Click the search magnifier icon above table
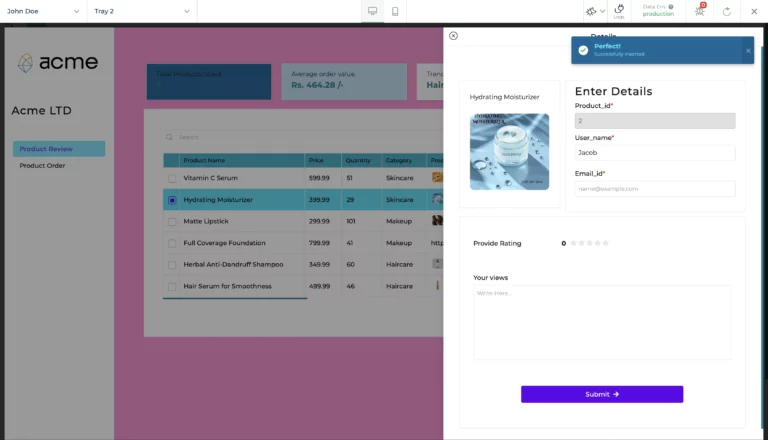 click(x=170, y=137)
